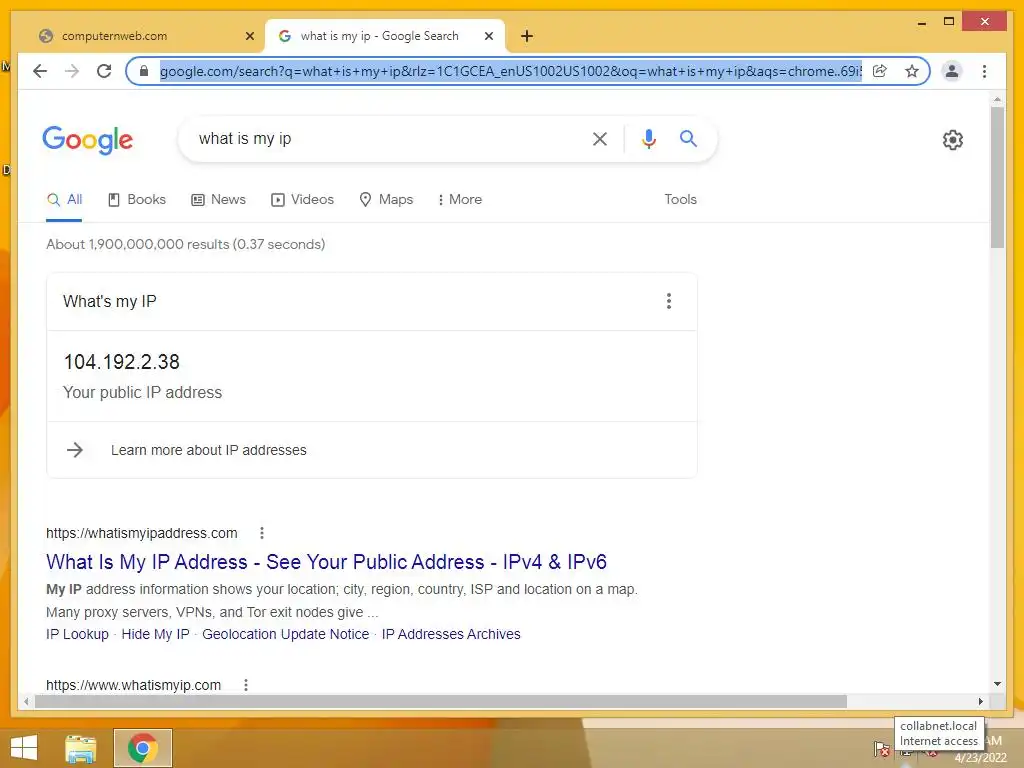
Task: Switch to Maps results
Action: [386, 200]
